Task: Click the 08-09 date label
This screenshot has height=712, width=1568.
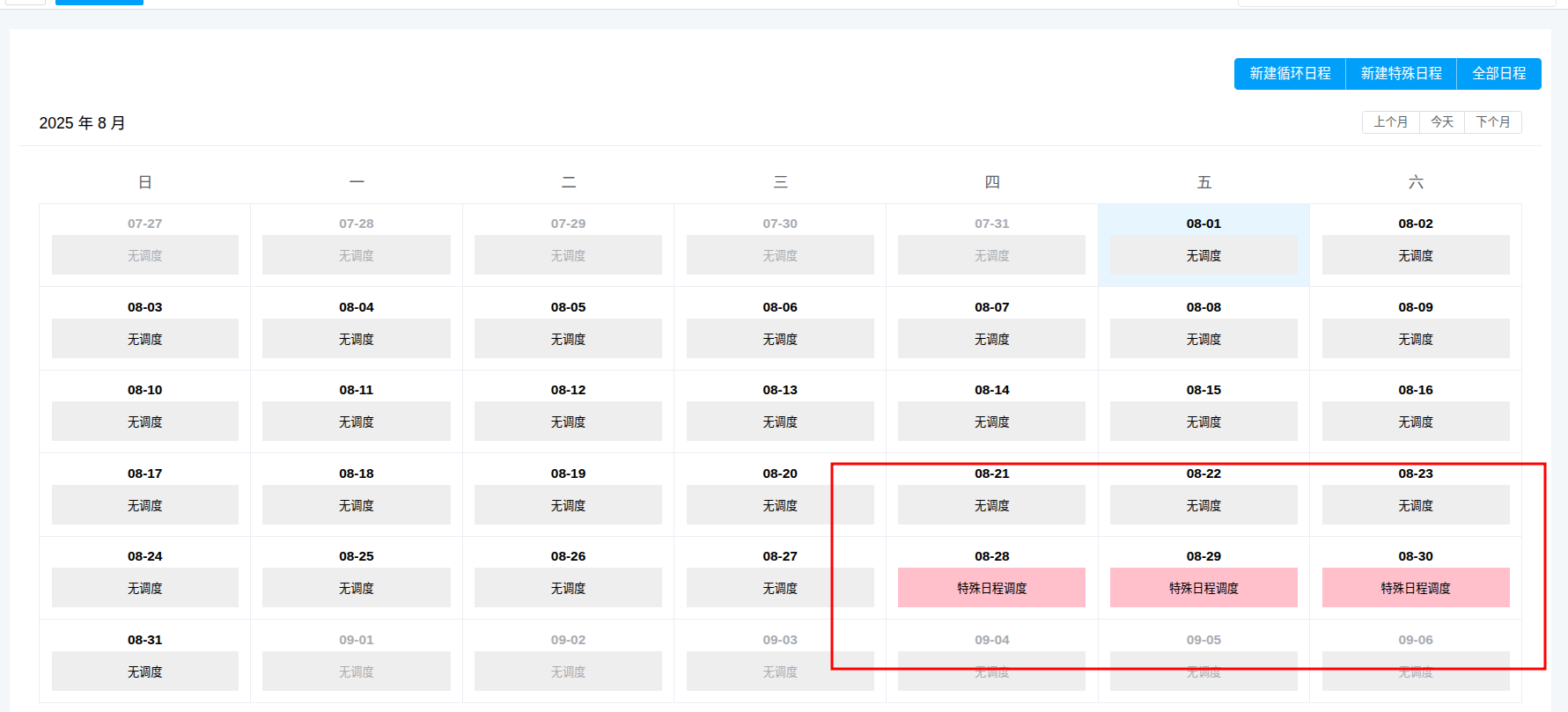Action: tap(1415, 307)
